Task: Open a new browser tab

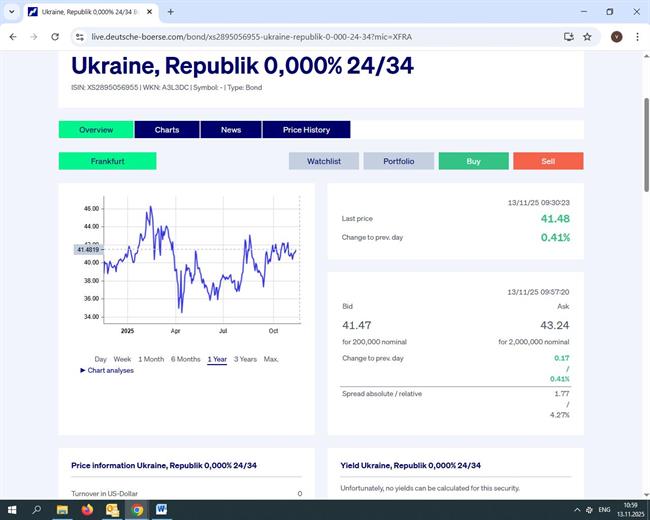Action: (x=171, y=12)
